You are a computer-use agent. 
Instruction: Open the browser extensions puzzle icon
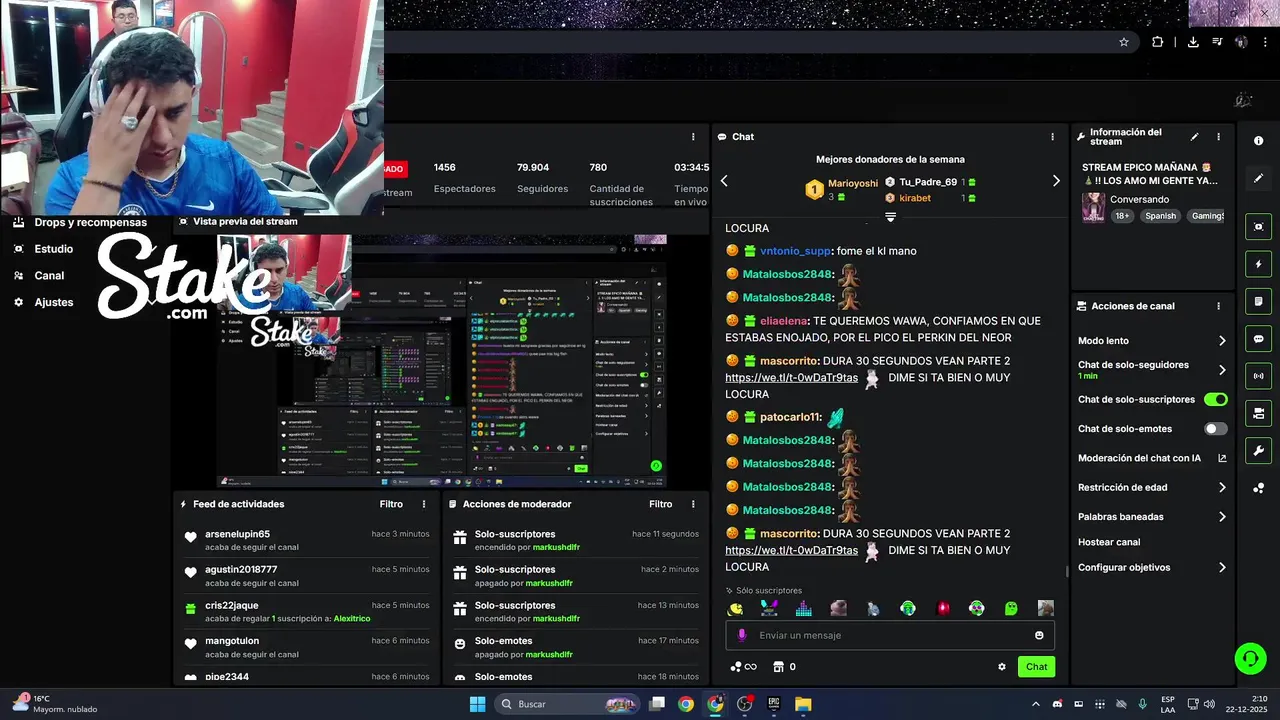click(1158, 42)
